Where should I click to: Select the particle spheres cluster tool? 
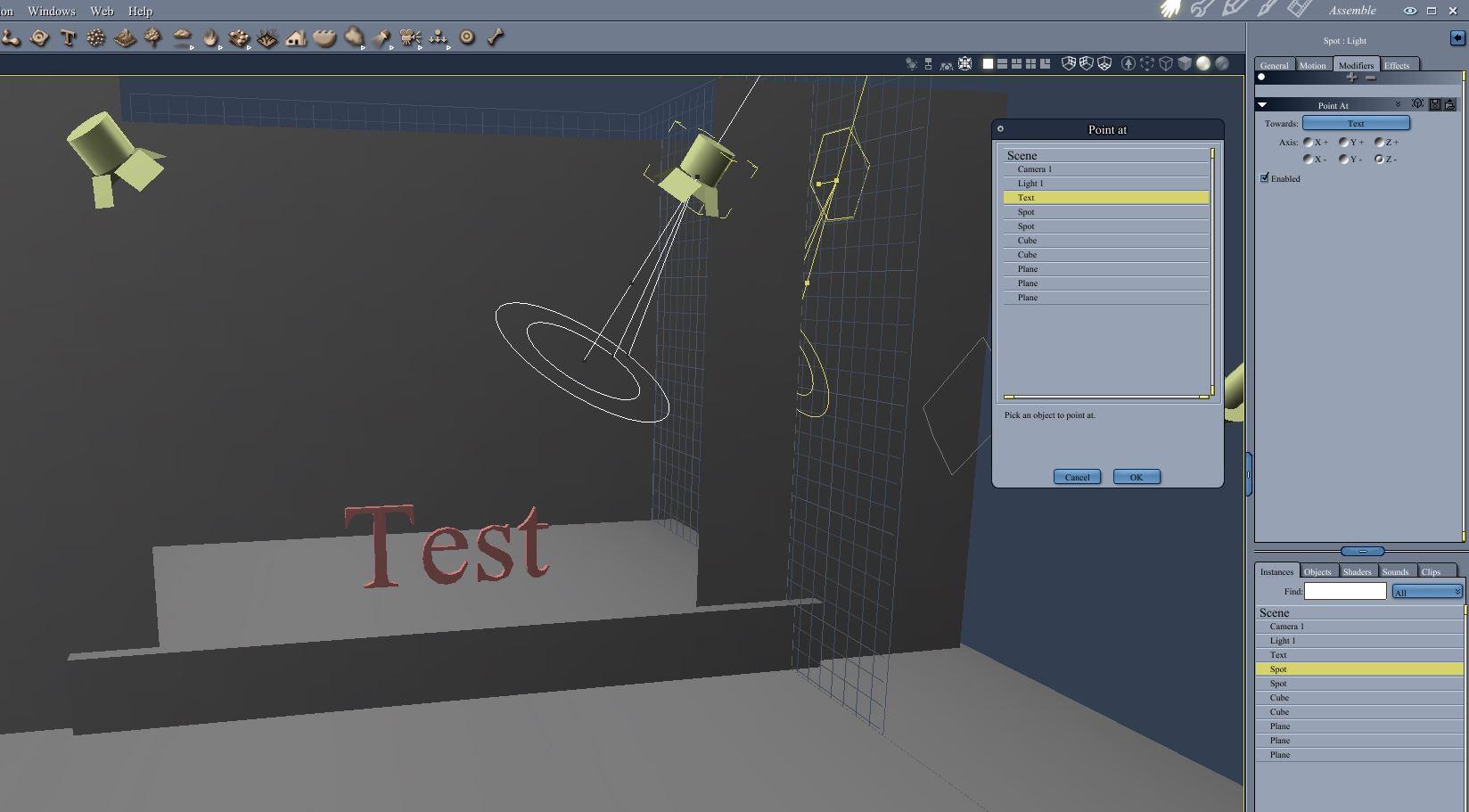[x=96, y=37]
